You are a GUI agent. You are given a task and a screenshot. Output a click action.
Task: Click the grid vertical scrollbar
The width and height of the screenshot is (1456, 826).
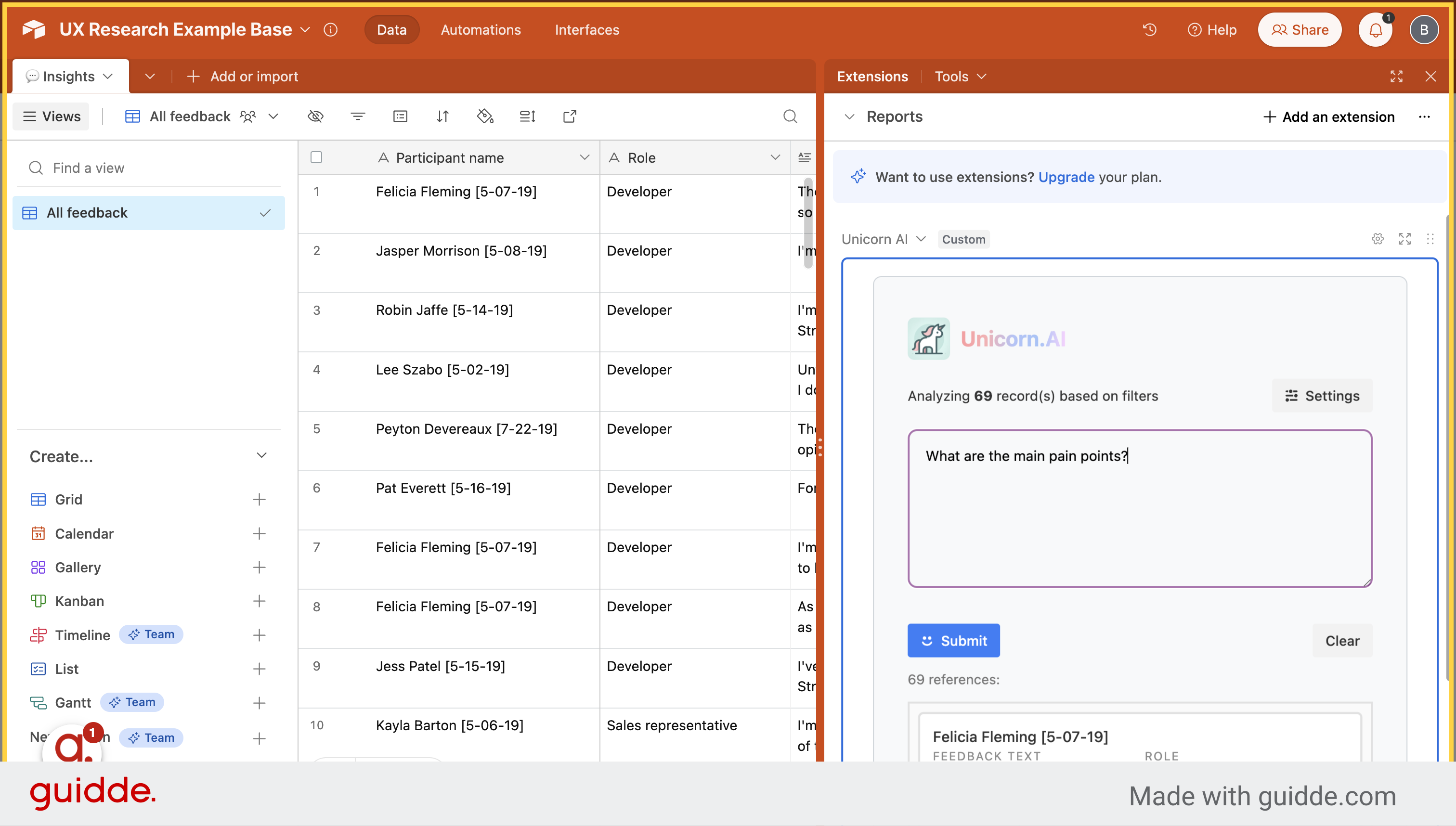coord(808,223)
